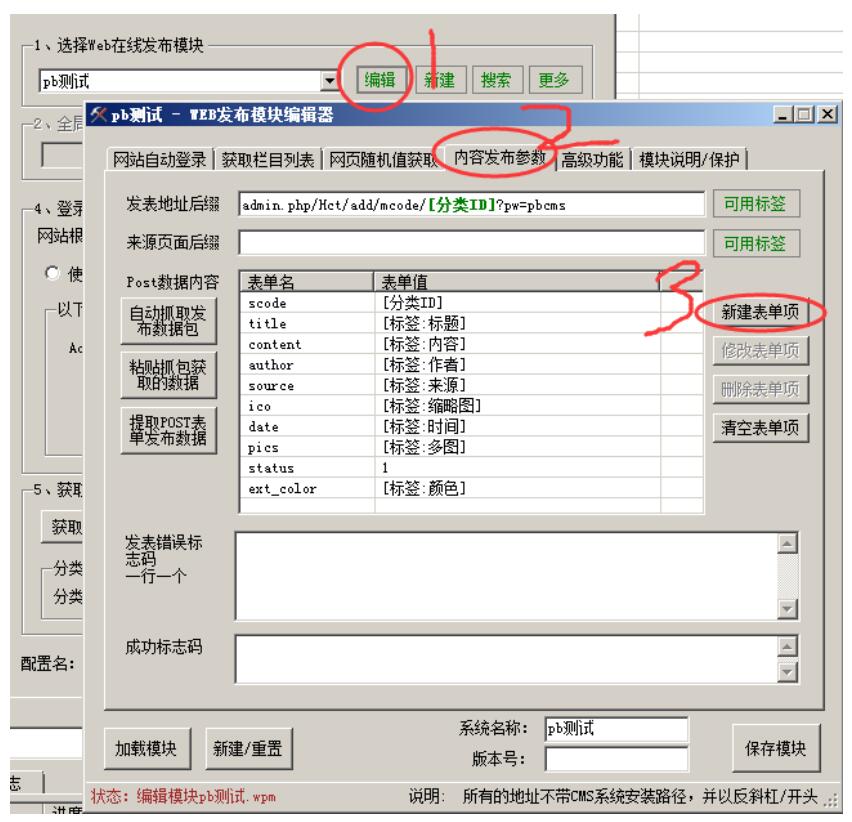Click down arrow of 成功标志码 scrollbar
The width and height of the screenshot is (852, 822).
pyautogui.click(x=787, y=672)
